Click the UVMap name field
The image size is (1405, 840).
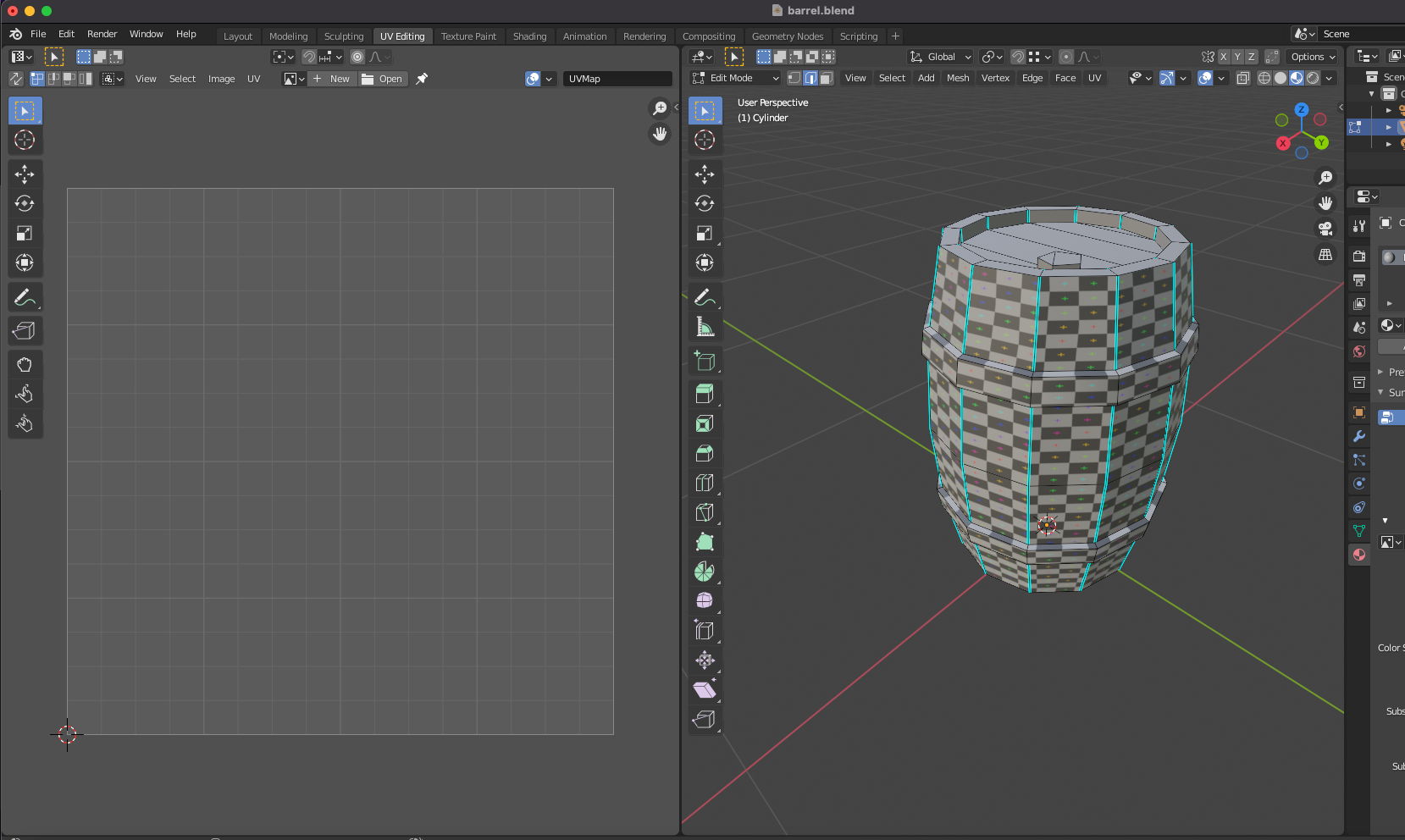(617, 79)
